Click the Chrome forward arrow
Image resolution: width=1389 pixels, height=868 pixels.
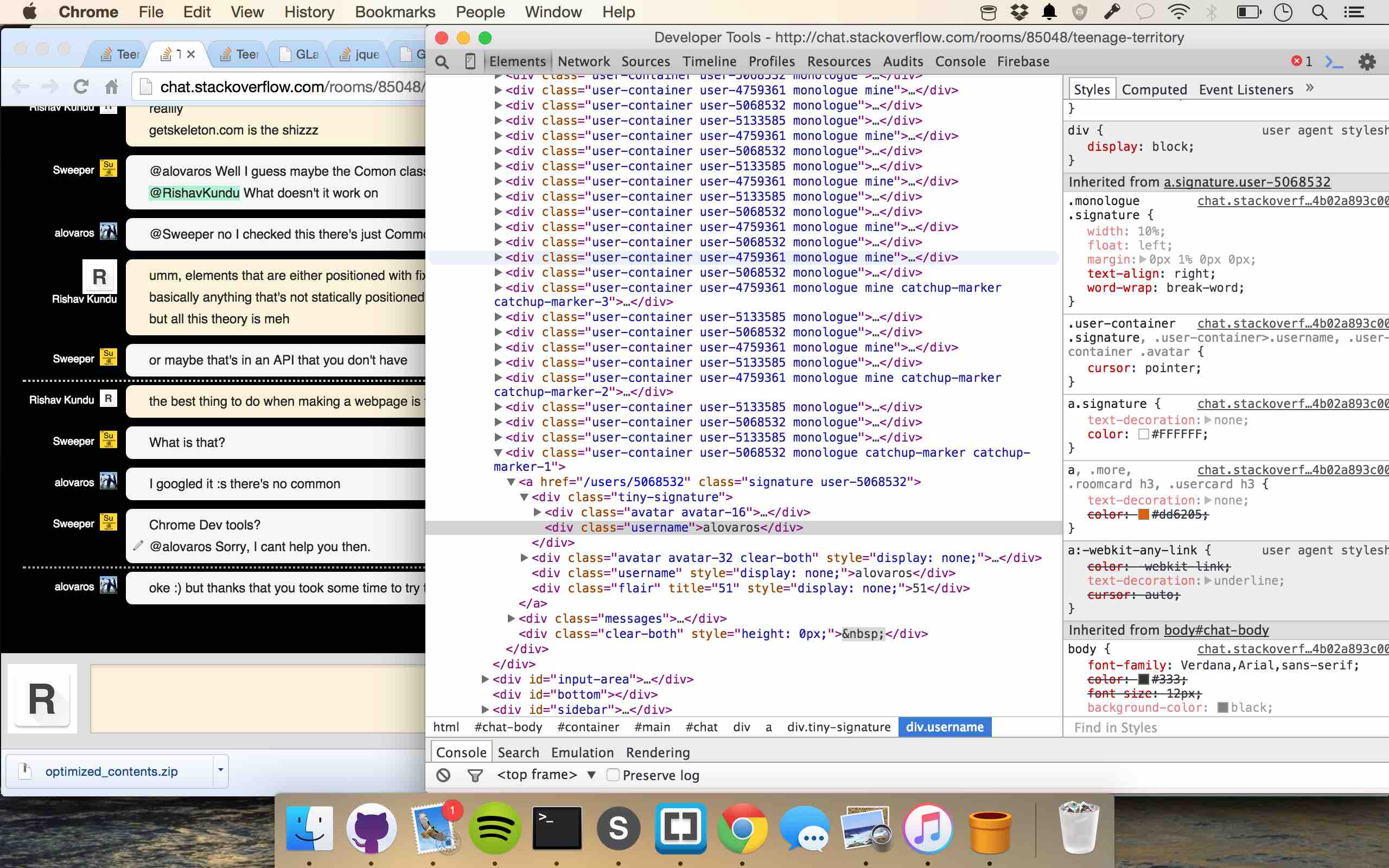pyautogui.click(x=50, y=87)
